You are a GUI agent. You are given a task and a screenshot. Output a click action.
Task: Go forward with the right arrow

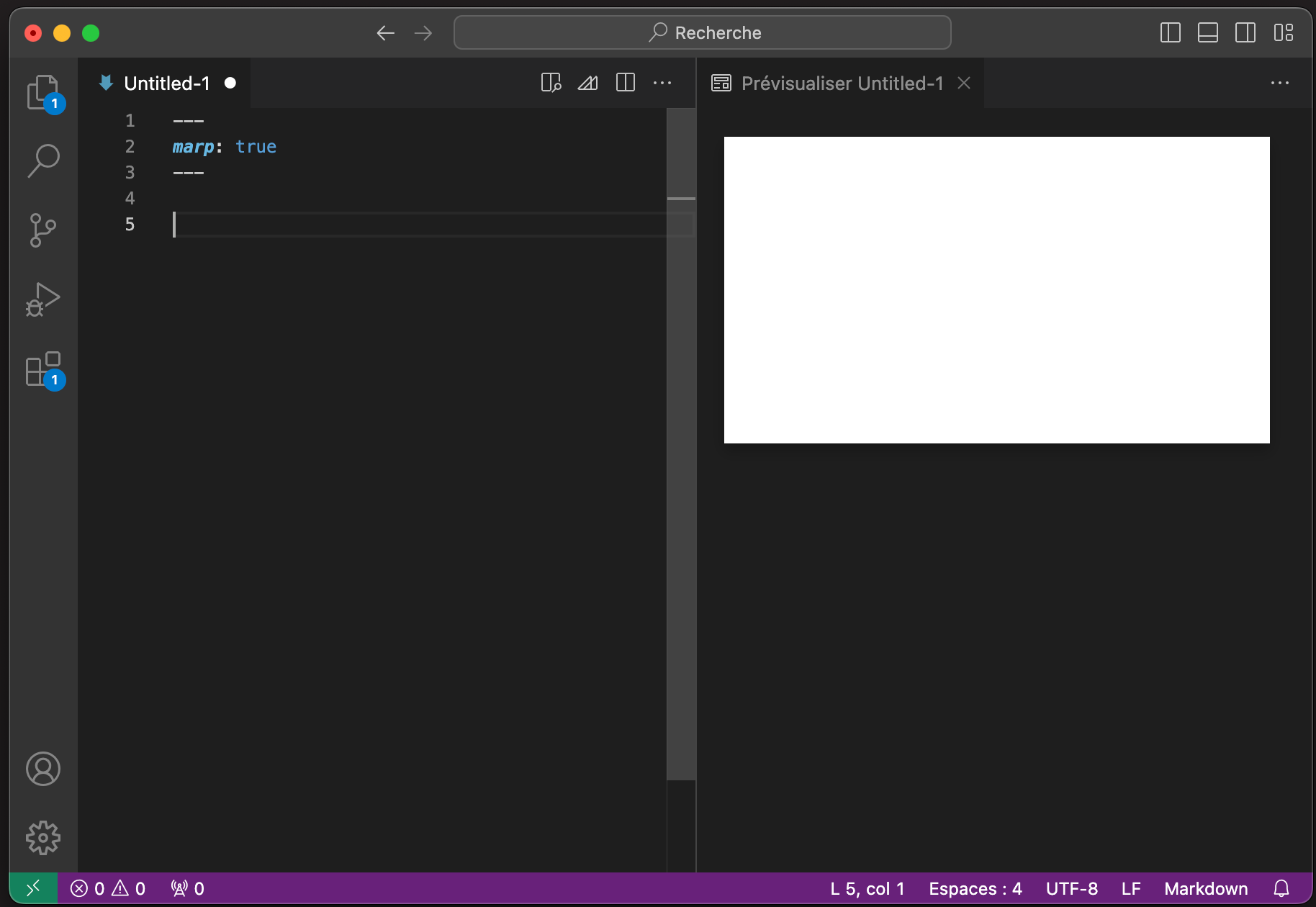[x=423, y=33]
